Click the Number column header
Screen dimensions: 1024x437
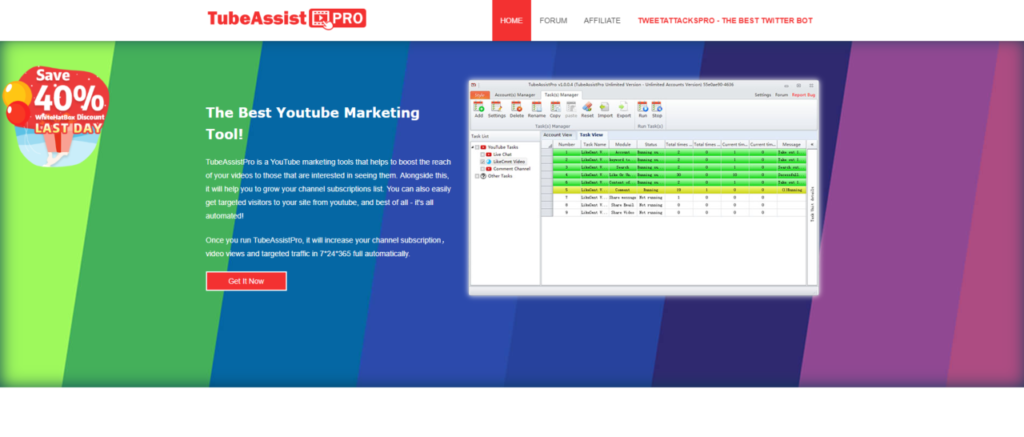pyautogui.click(x=567, y=144)
